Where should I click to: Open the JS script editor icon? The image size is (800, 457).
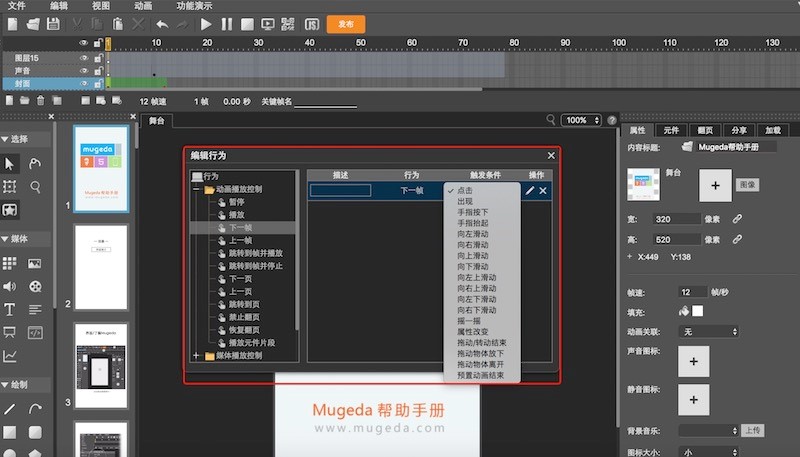coord(312,23)
